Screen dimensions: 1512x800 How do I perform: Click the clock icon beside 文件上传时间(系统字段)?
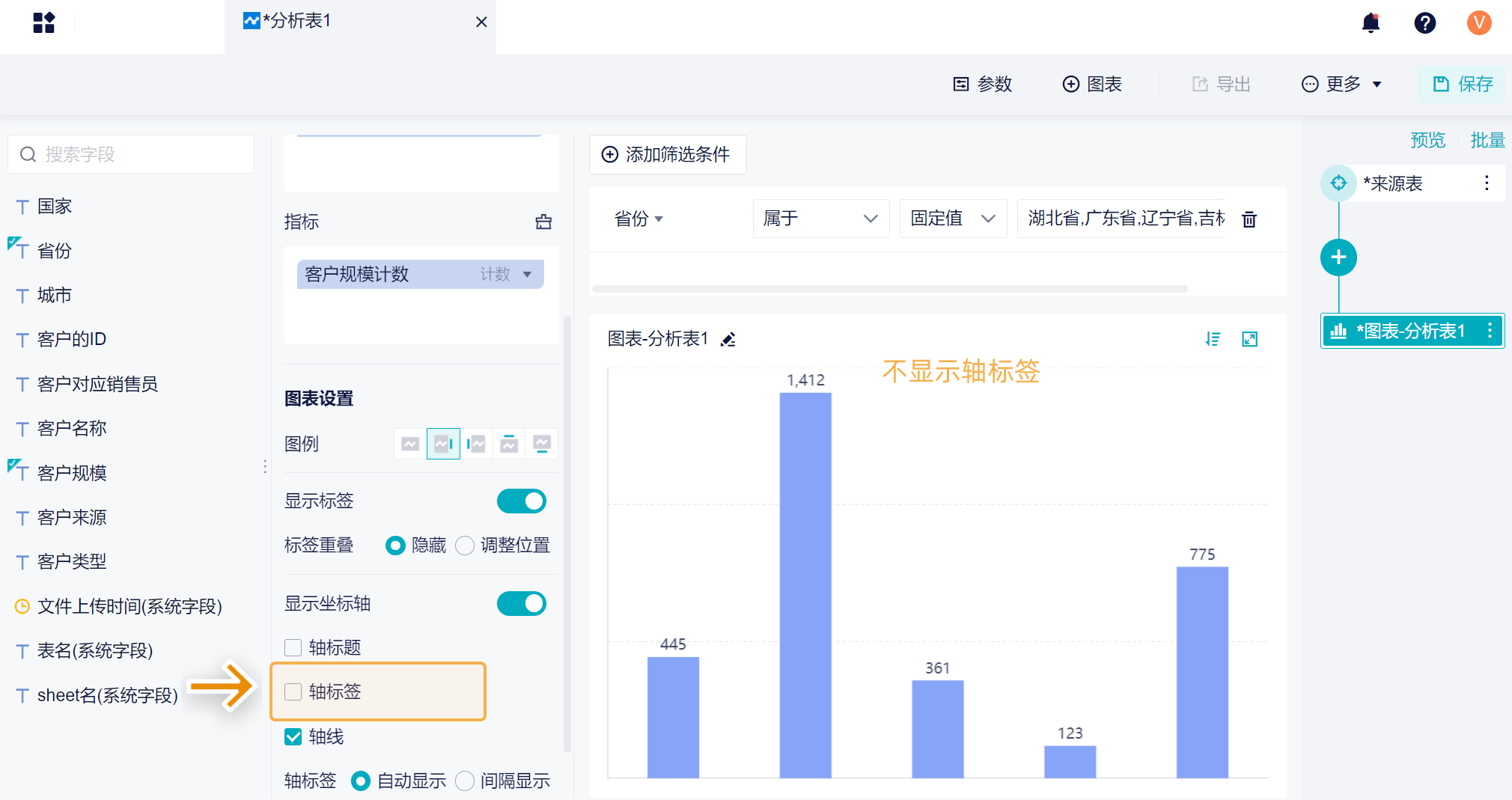click(x=22, y=606)
